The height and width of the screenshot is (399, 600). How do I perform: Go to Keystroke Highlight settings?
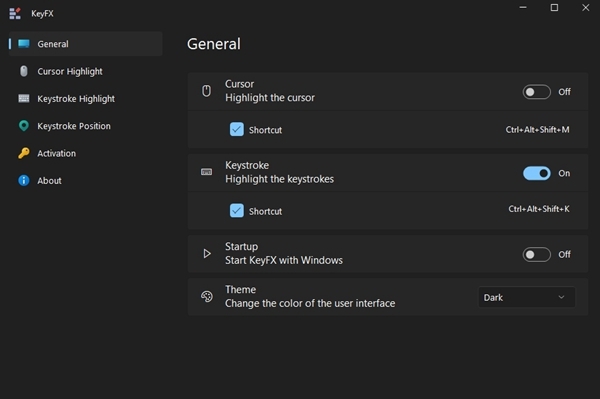86,99
